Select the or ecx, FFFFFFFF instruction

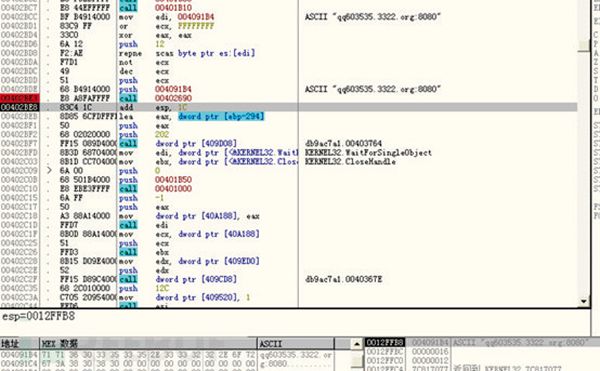[166, 26]
